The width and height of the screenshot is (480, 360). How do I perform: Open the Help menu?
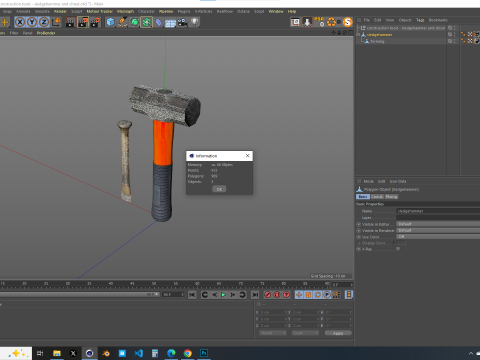292,11
